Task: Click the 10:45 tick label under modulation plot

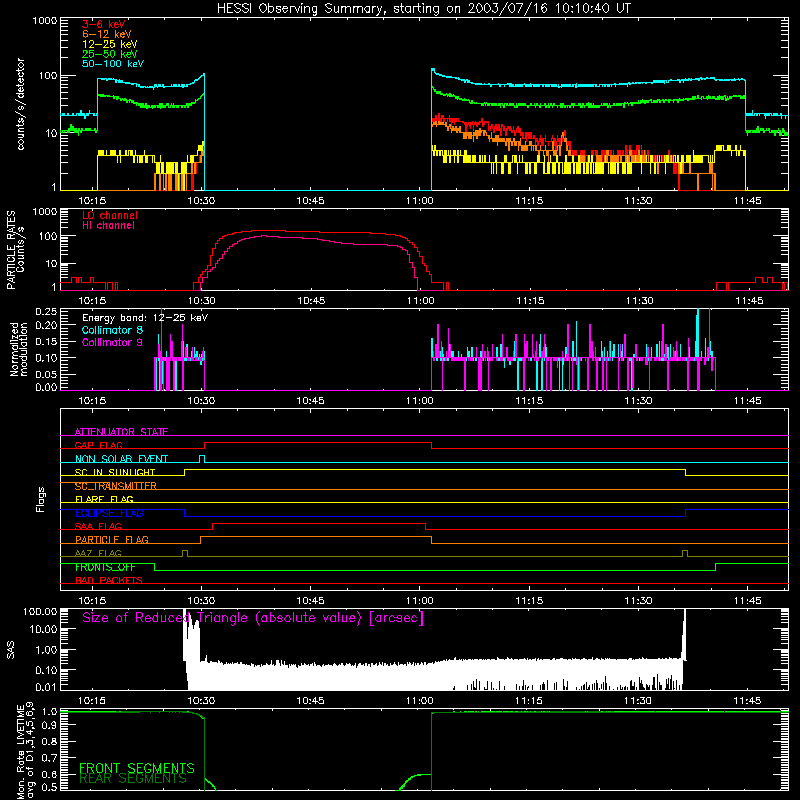Action: click(x=311, y=401)
